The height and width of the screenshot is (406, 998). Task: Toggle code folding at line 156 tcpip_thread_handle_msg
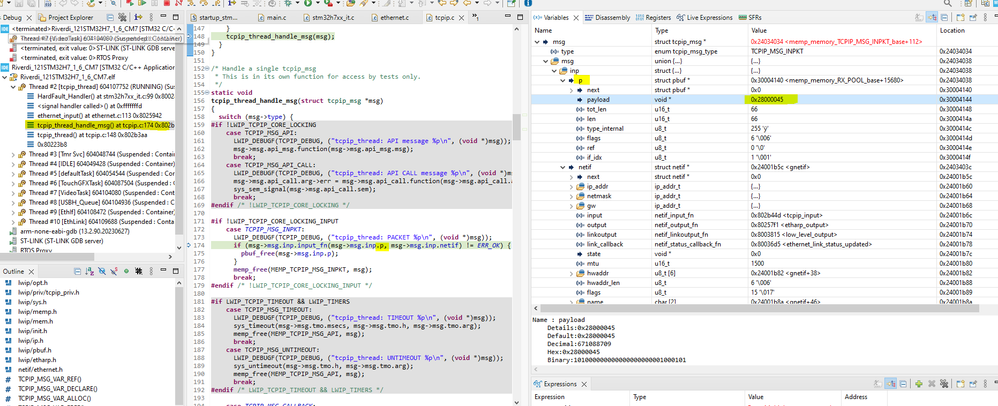207,92
